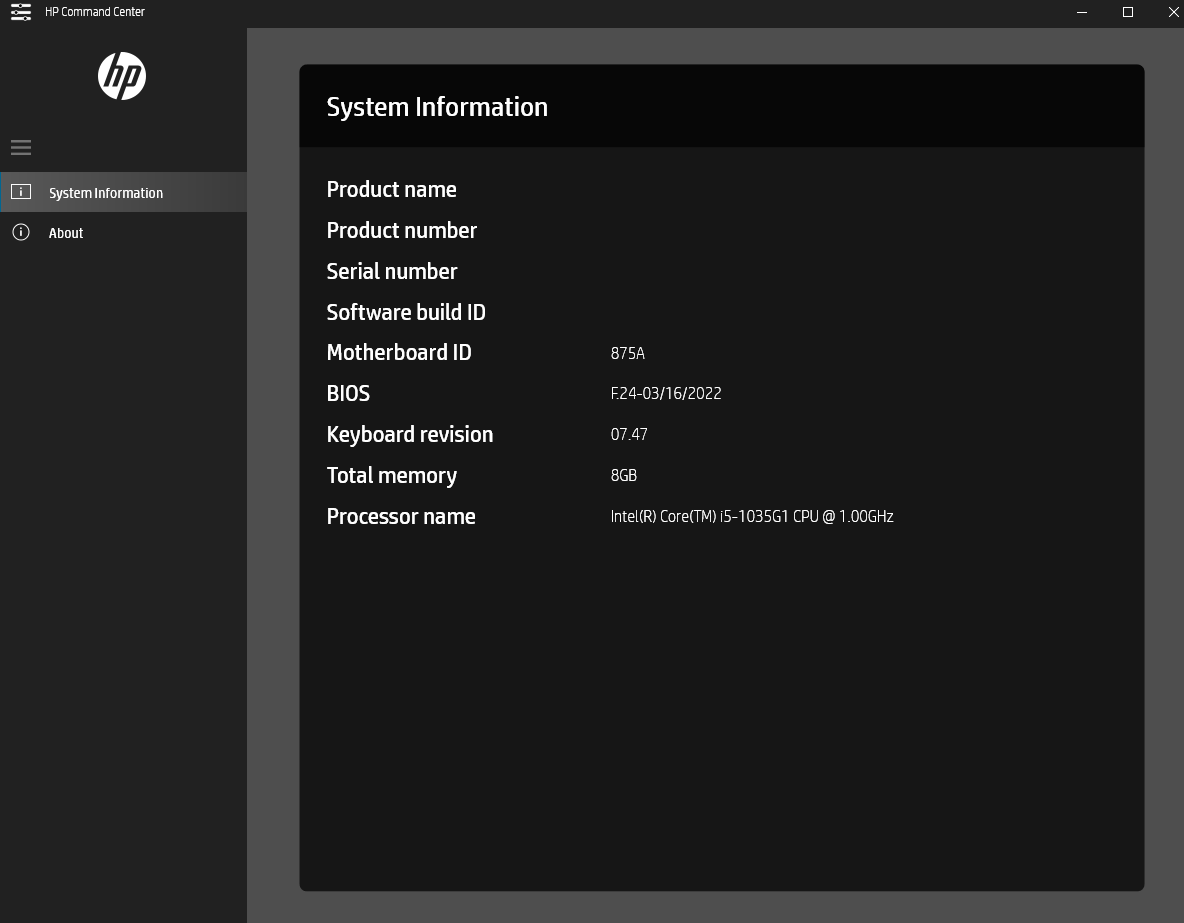Click the HP Command Center title bar icon
This screenshot has height=923, width=1184.
point(21,11)
